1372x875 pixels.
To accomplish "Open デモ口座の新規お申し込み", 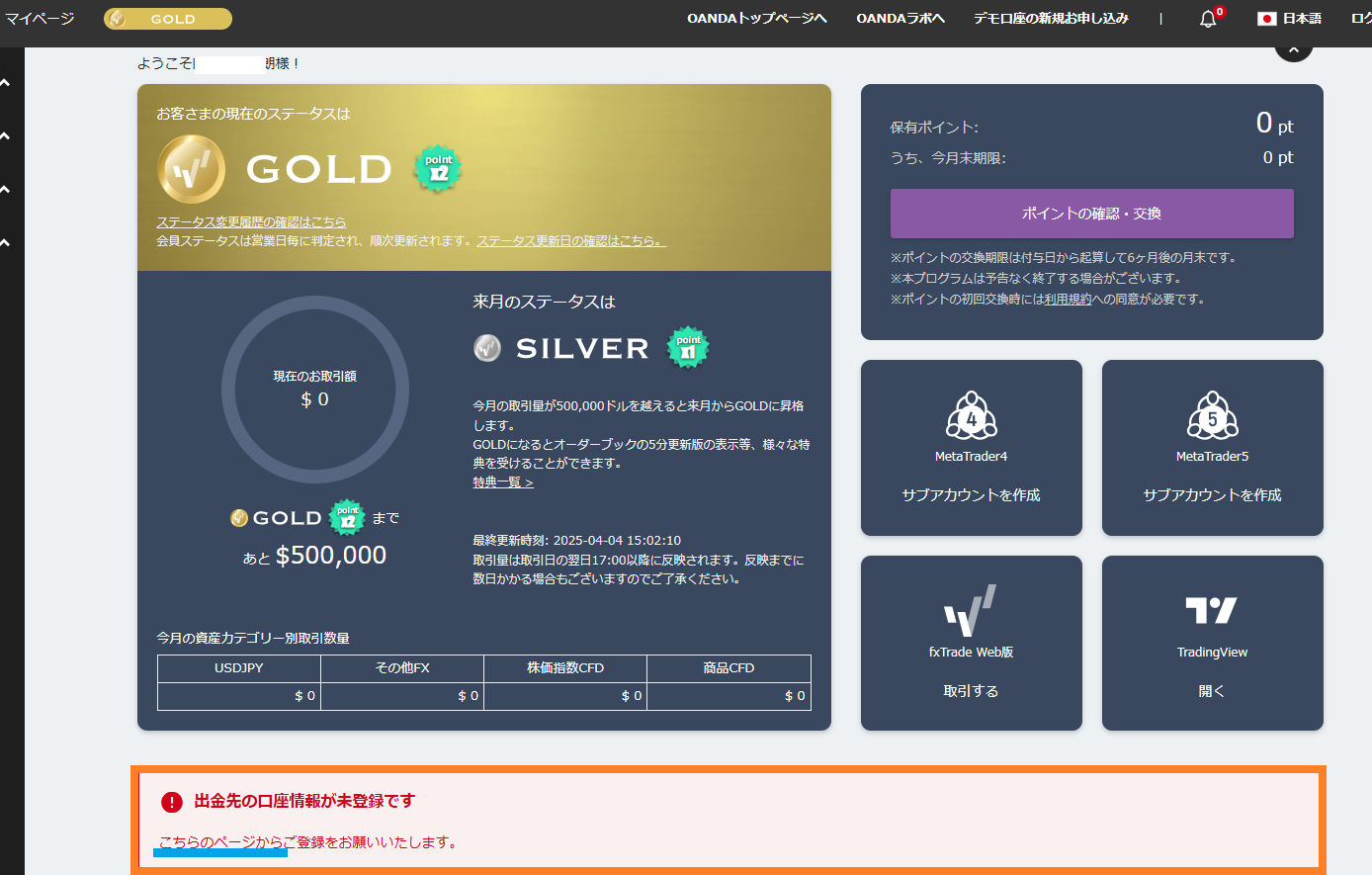I will [x=1052, y=19].
